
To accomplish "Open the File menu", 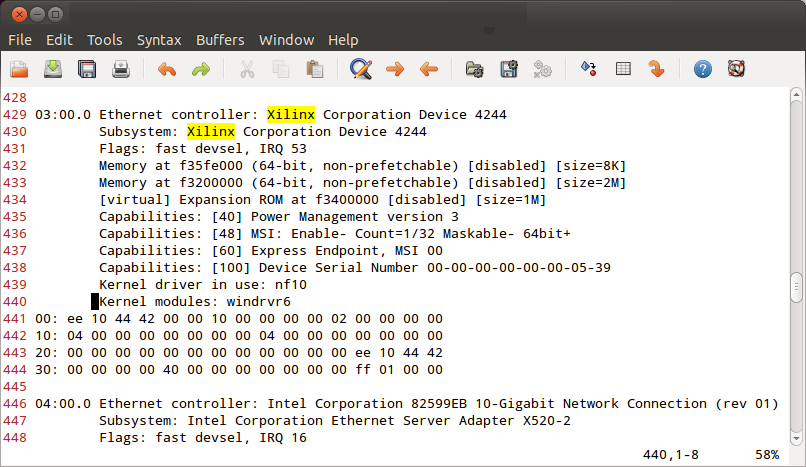I will point(20,40).
